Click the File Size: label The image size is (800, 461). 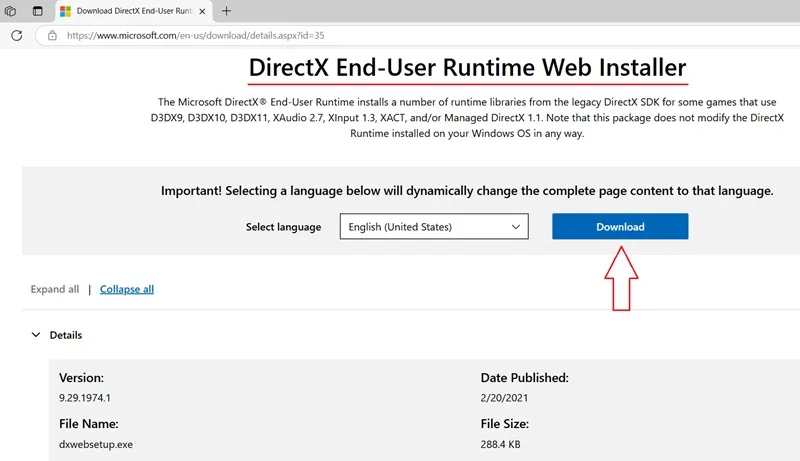[x=505, y=424]
